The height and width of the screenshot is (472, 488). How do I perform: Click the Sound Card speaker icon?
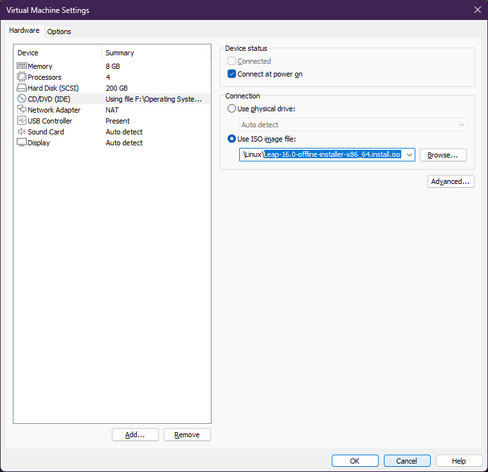(x=21, y=131)
